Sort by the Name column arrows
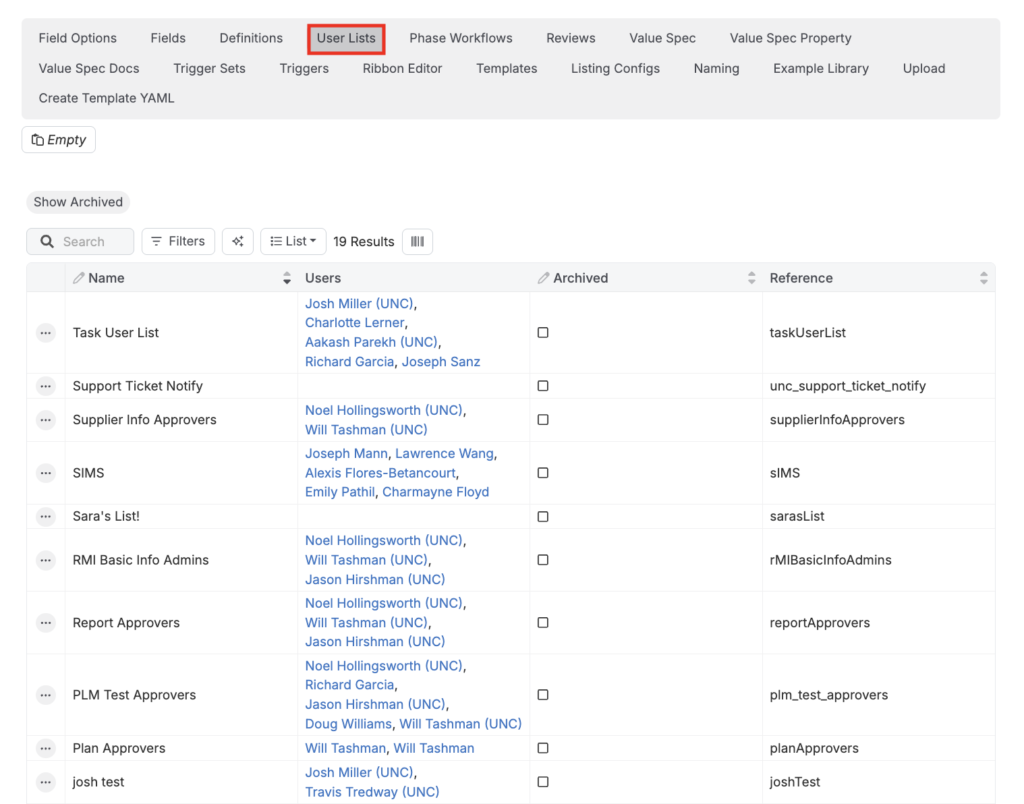 287,278
